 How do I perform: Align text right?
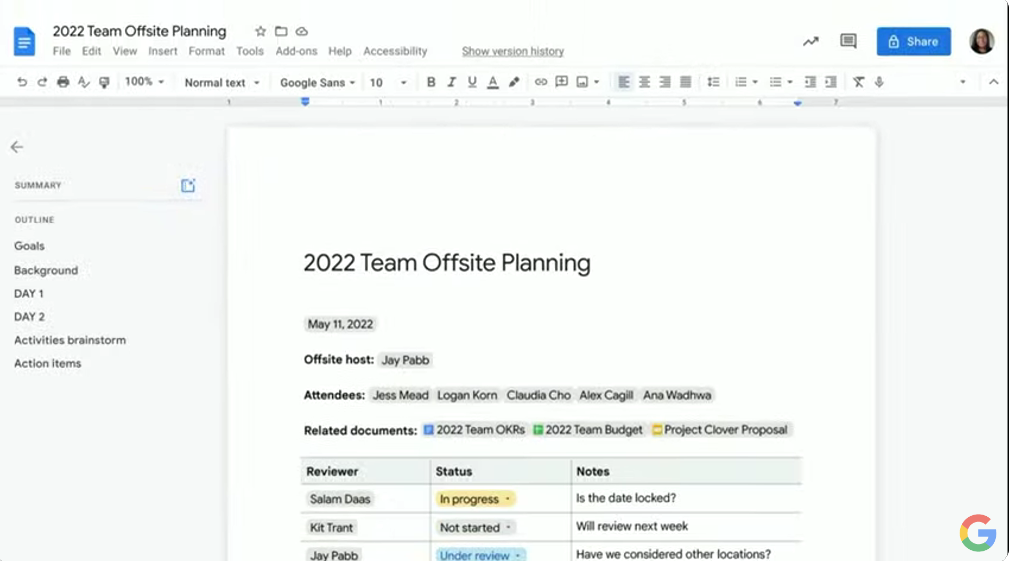point(665,82)
